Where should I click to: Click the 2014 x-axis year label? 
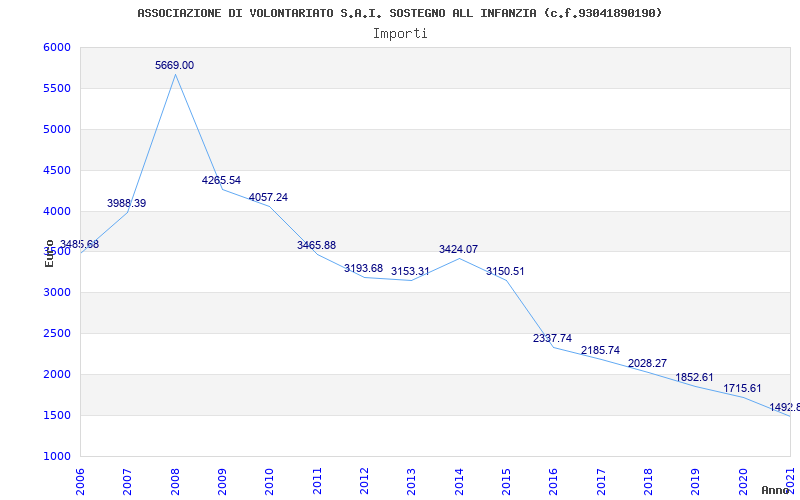point(459,482)
